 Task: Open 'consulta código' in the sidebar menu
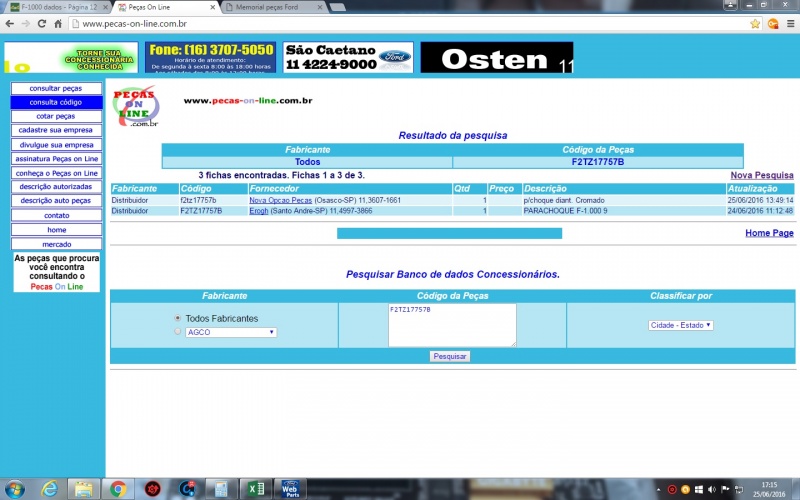(x=56, y=102)
